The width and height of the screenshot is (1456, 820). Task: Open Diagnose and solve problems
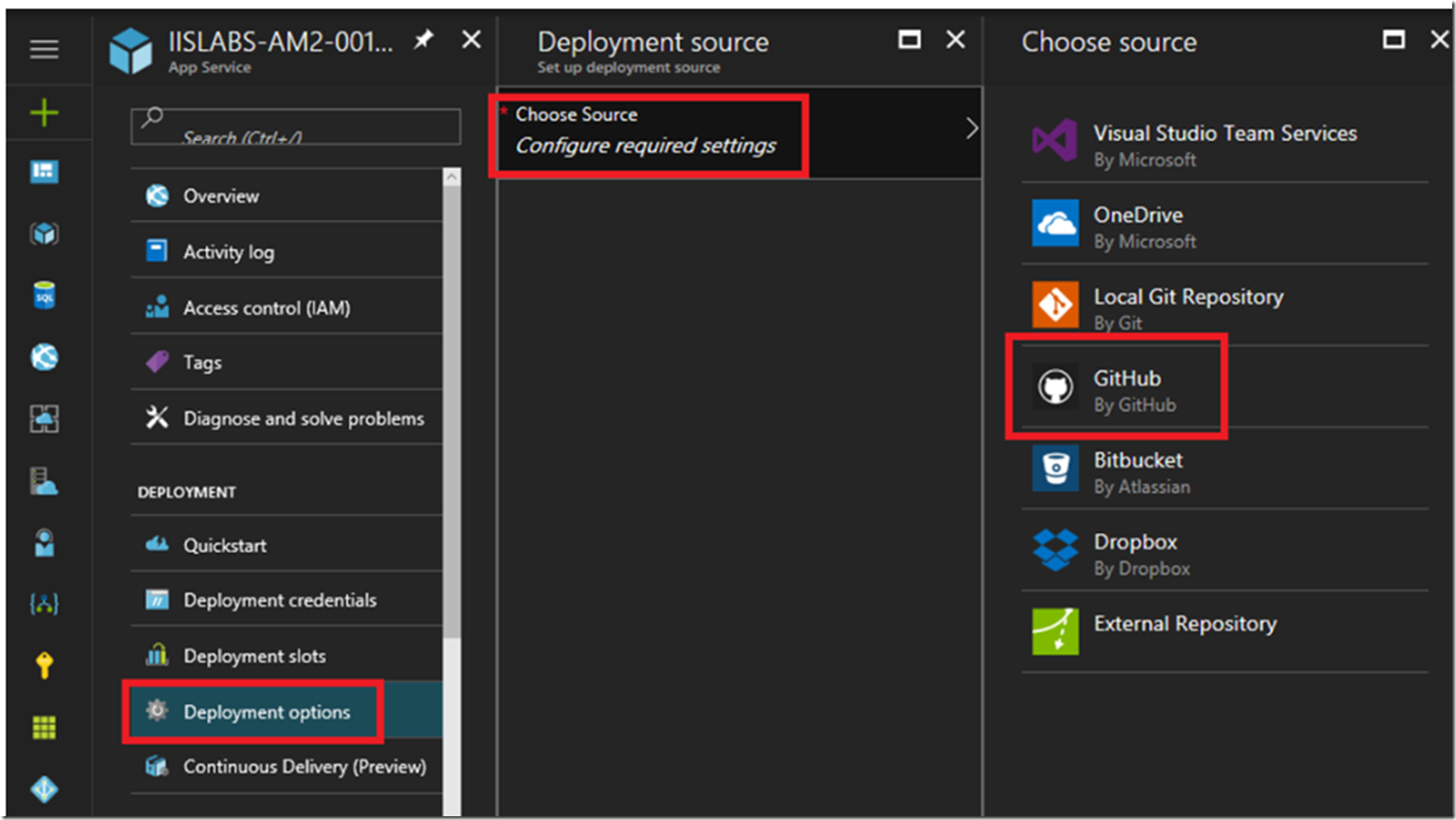pos(286,418)
